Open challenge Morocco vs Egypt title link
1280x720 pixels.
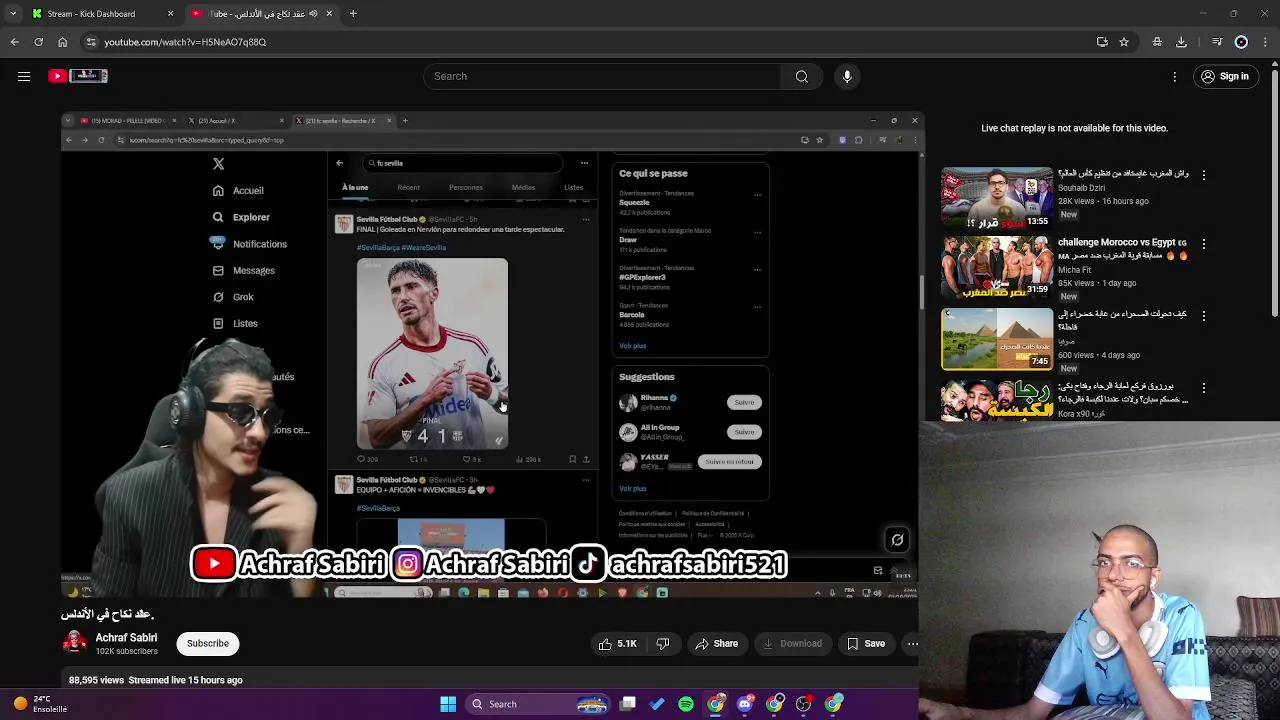(1123, 249)
